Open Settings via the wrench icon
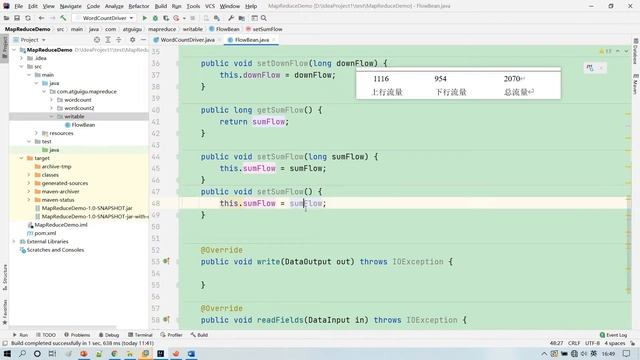Screen dimensions: 640x360 [x=231, y=18]
